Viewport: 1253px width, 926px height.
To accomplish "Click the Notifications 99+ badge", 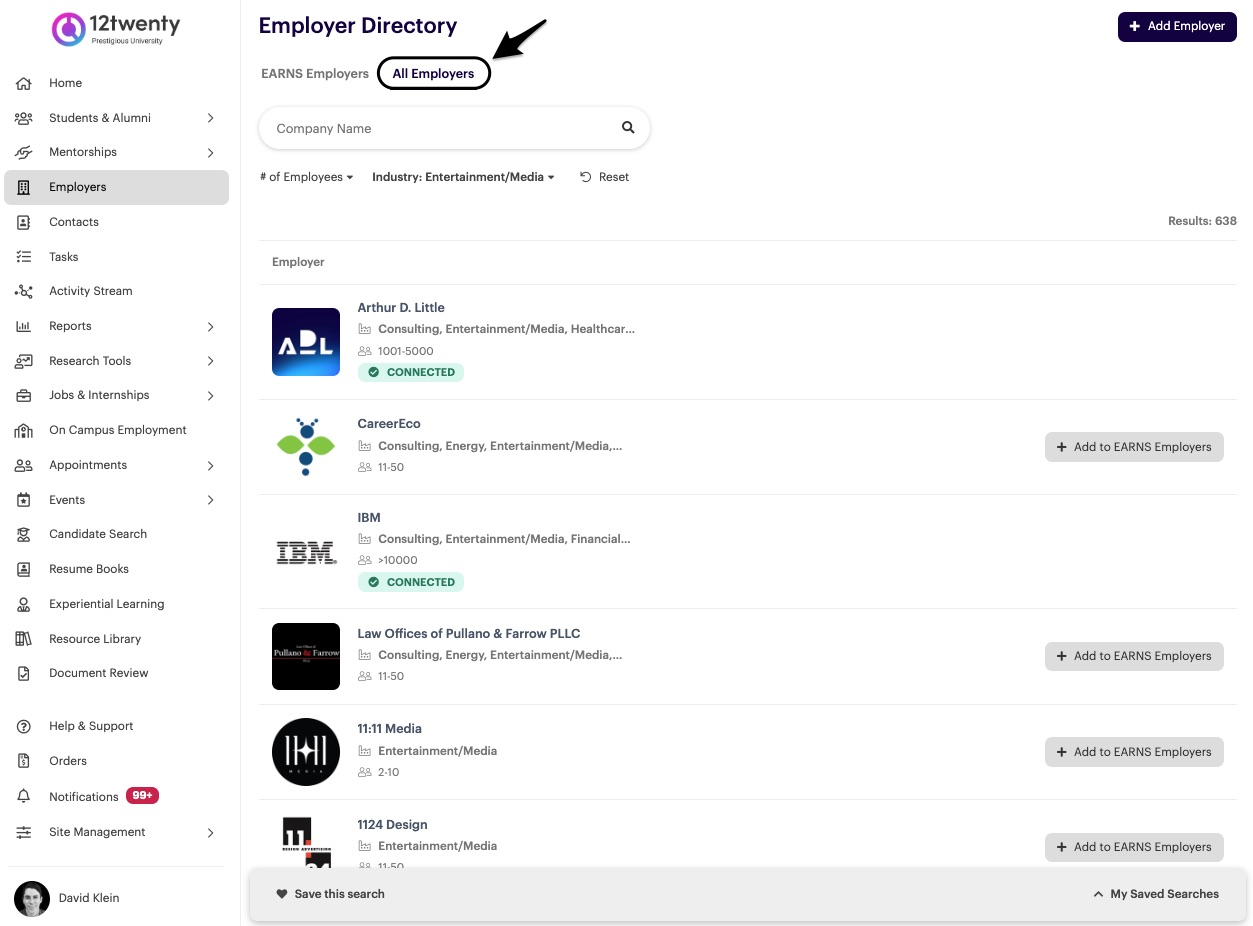I will [x=142, y=796].
